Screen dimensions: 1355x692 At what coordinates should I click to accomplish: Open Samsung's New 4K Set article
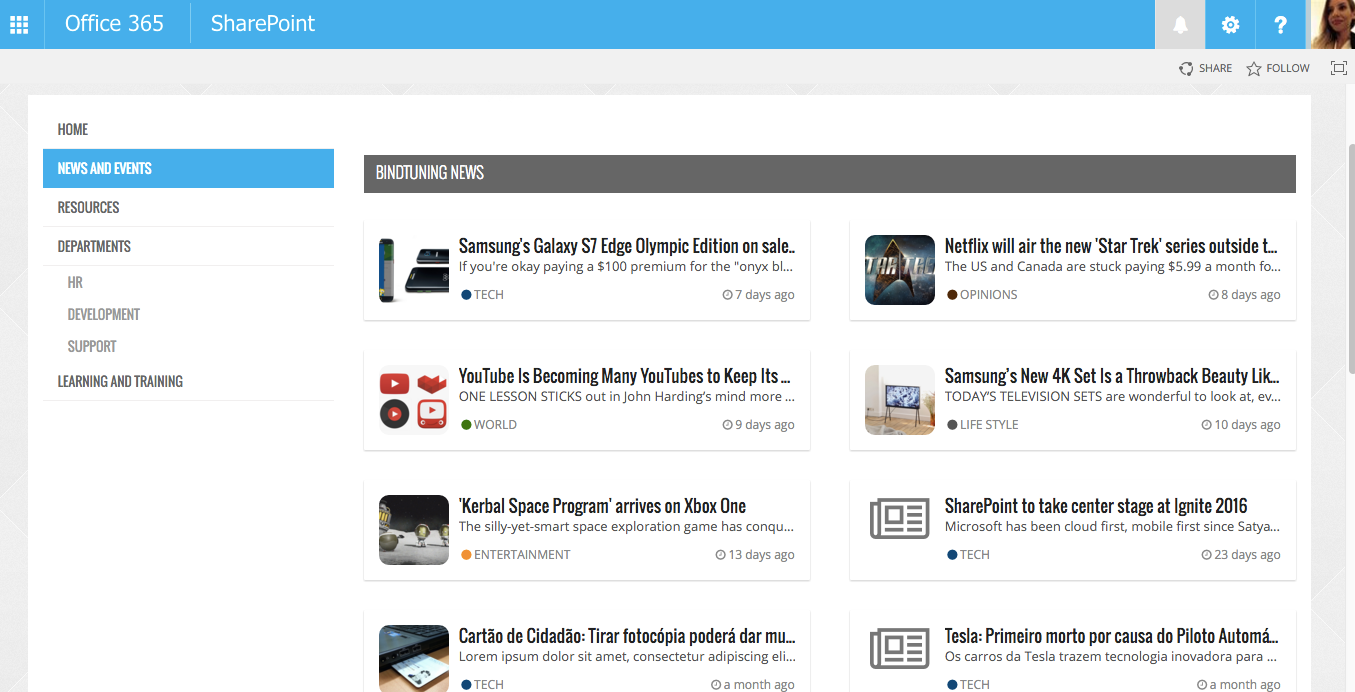coord(1112,376)
